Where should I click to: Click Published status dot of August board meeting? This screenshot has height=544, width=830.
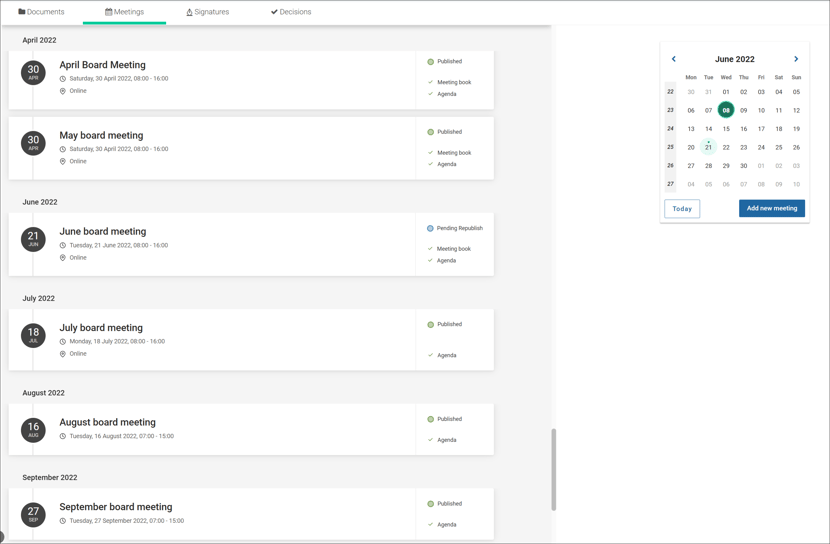pyautogui.click(x=430, y=419)
